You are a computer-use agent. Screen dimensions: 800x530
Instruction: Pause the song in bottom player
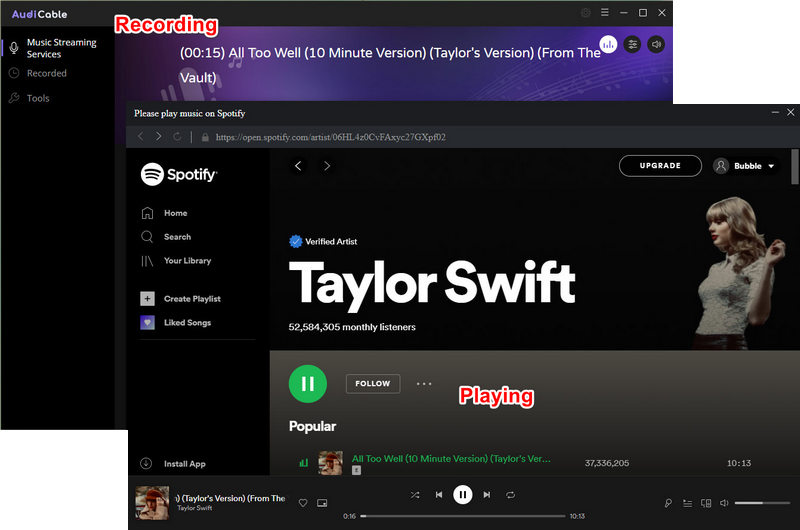pyautogui.click(x=463, y=494)
